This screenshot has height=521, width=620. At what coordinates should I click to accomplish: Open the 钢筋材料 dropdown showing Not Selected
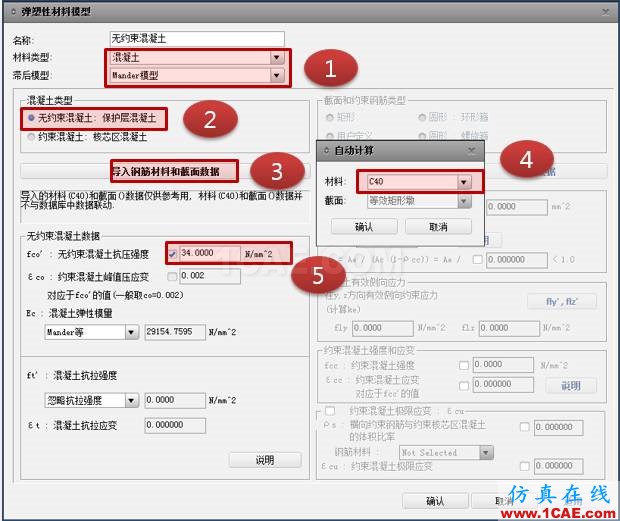point(446,453)
